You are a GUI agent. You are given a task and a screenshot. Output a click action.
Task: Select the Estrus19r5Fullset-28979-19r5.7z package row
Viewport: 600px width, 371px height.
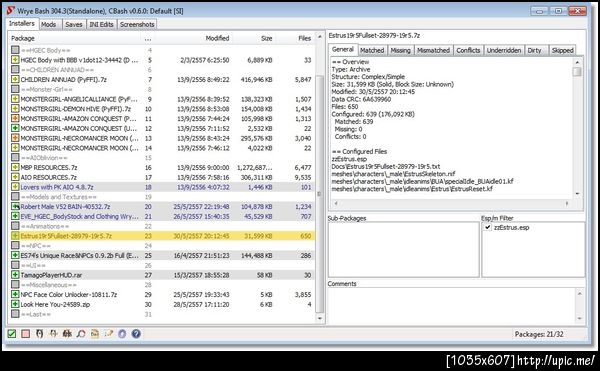(x=162, y=236)
